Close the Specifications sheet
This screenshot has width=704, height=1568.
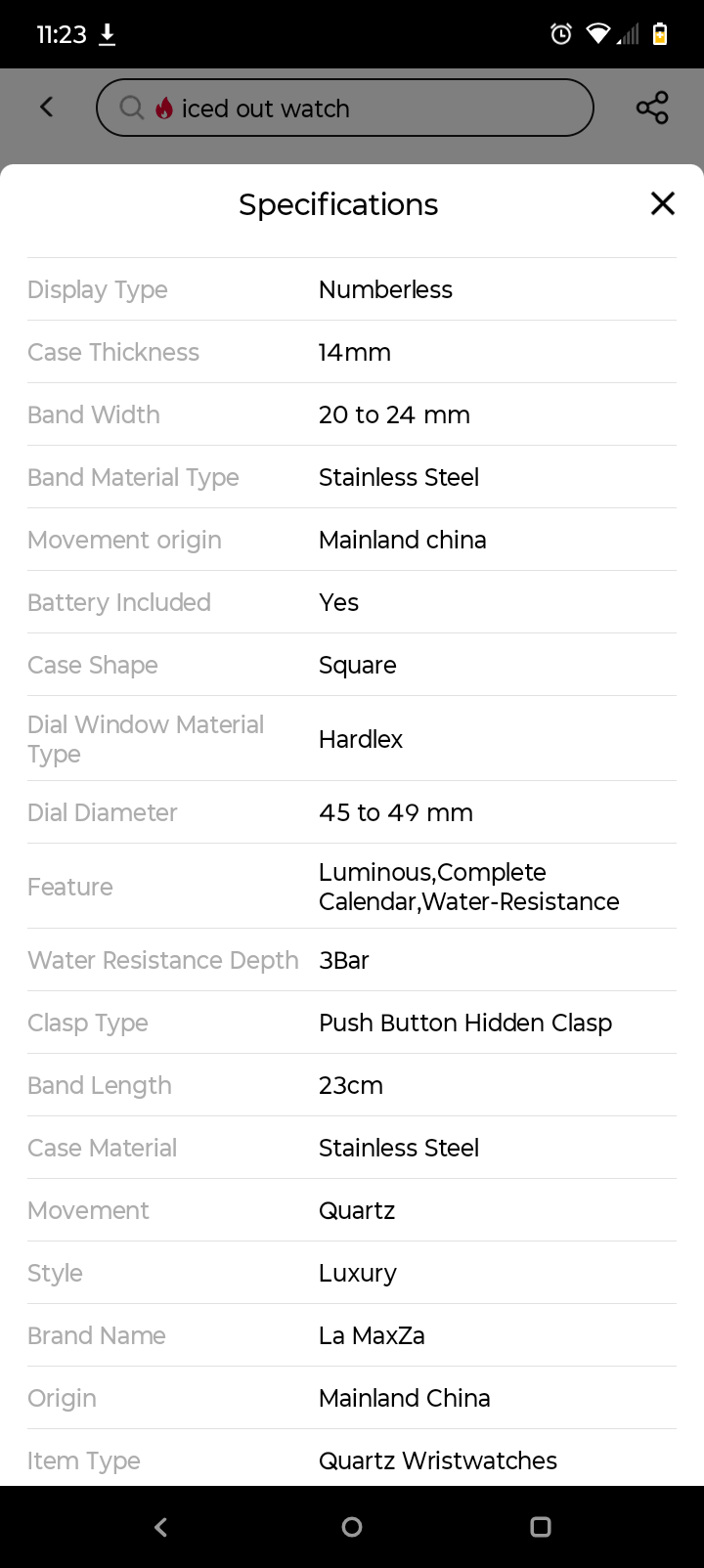click(x=663, y=203)
